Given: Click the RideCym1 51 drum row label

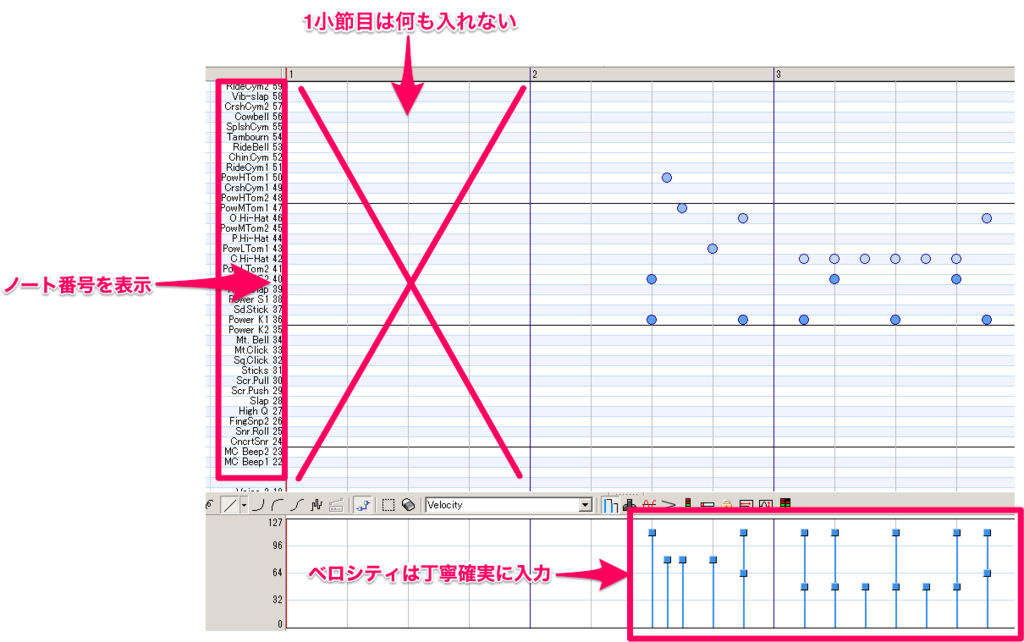Looking at the screenshot, I should click(254, 167).
